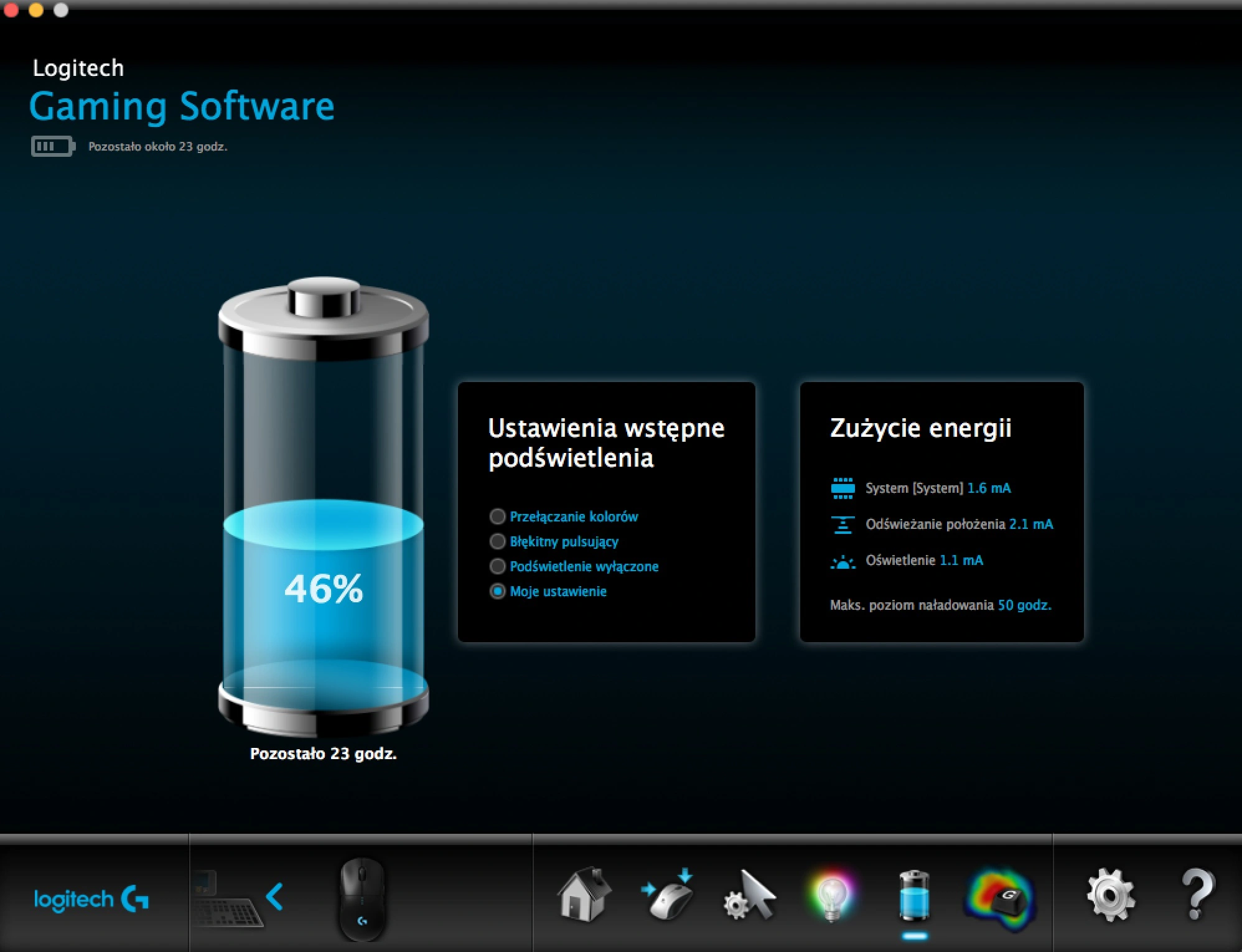This screenshot has height=952, width=1242.
Task: Select the Błękitny pulsujący radio option
Action: (554, 541)
